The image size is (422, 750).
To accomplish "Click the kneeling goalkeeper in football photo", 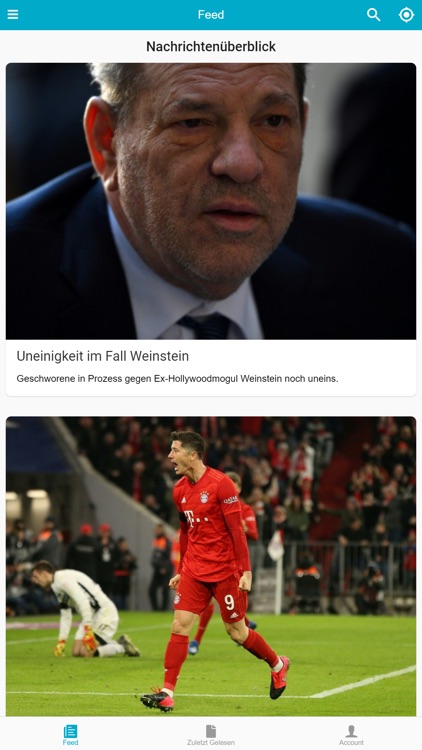I will tap(86, 609).
